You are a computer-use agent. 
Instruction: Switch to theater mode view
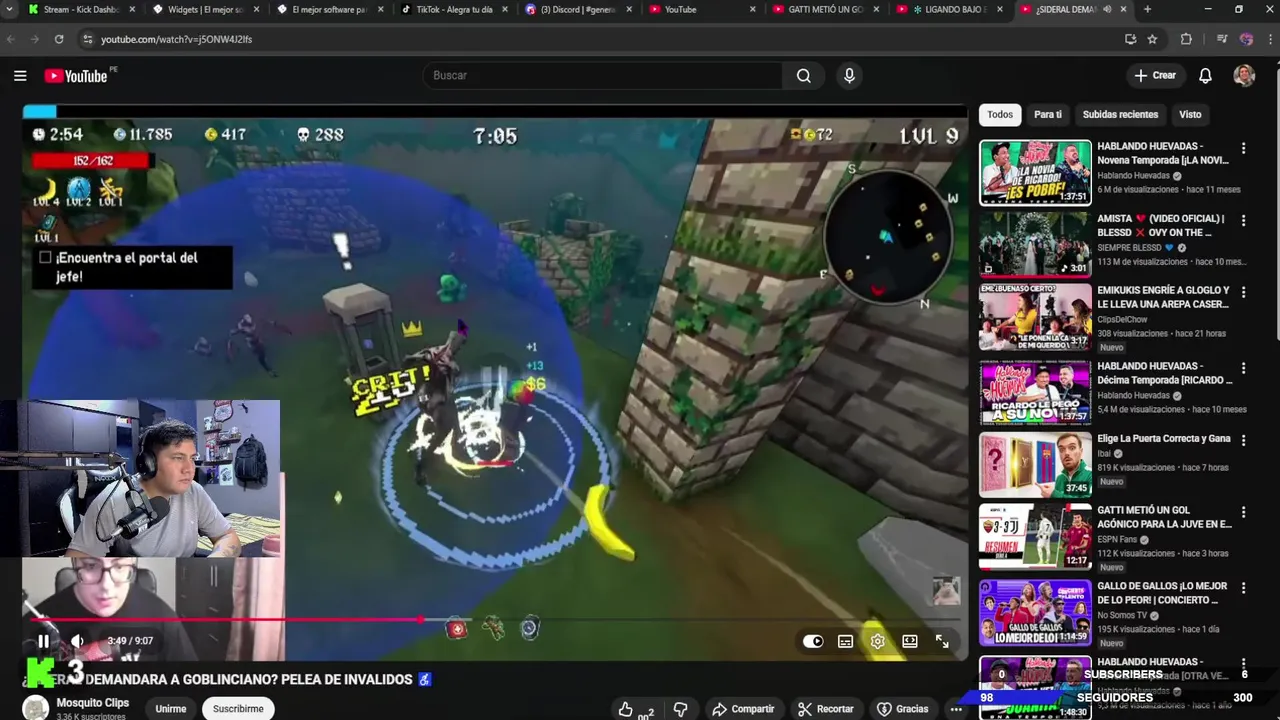(x=909, y=641)
